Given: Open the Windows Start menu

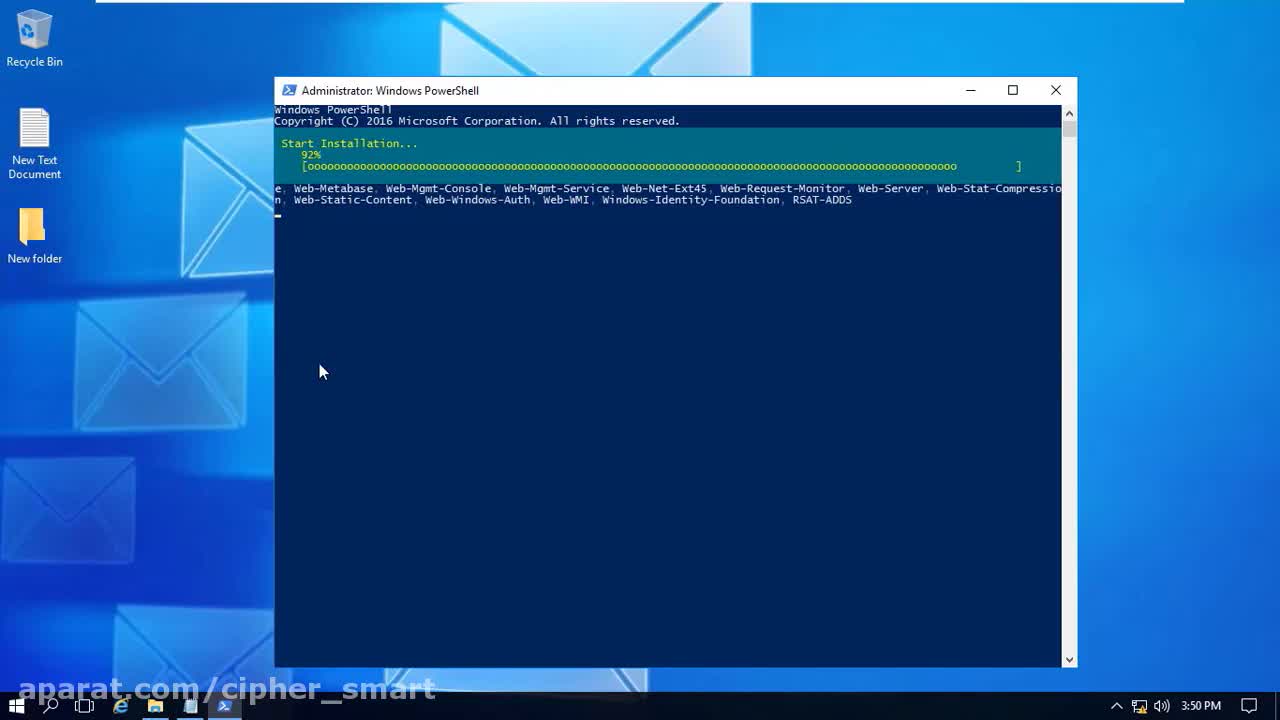Looking at the screenshot, I should point(16,706).
